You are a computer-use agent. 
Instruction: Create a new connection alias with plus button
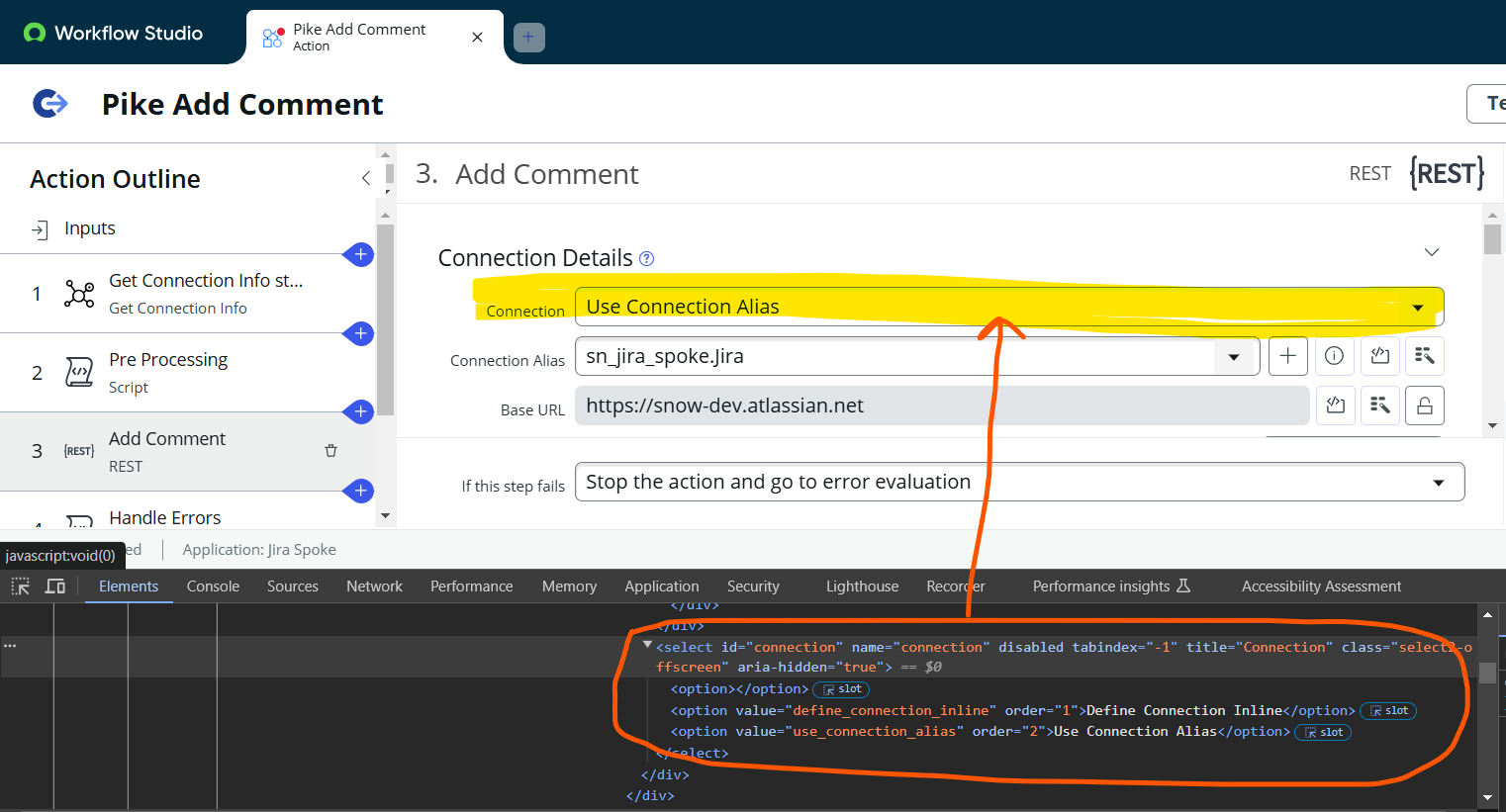pyautogui.click(x=1288, y=356)
